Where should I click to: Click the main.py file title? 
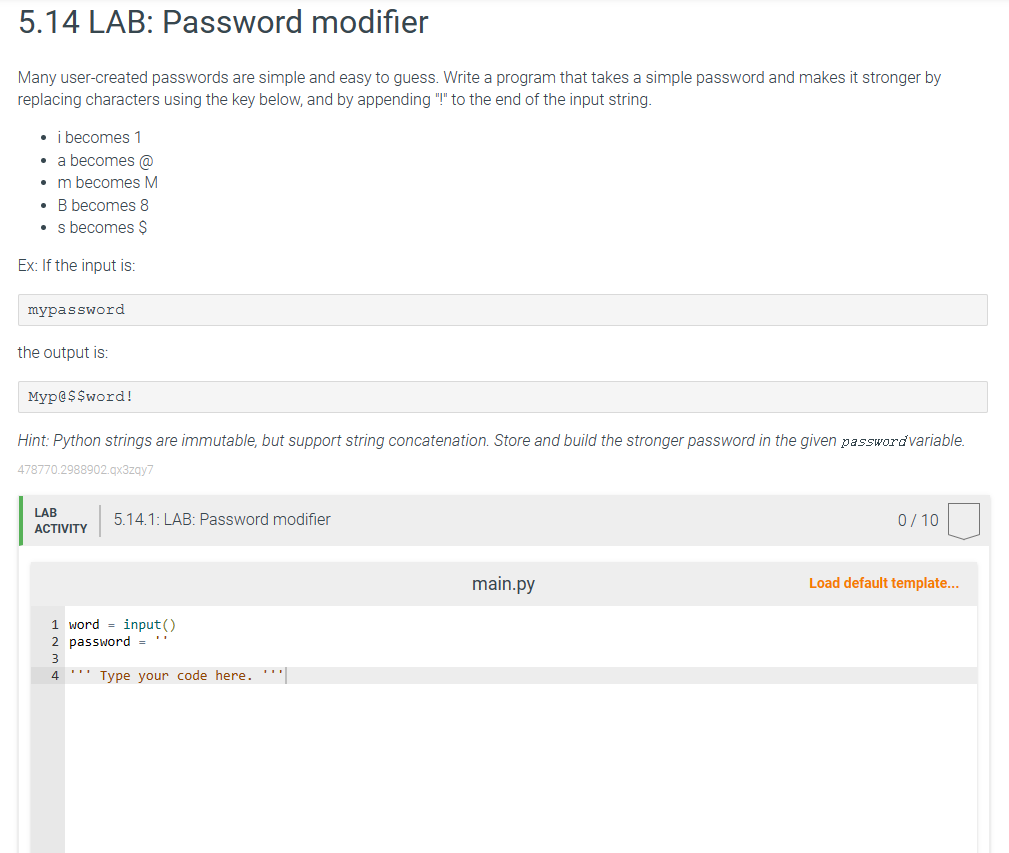[x=503, y=583]
